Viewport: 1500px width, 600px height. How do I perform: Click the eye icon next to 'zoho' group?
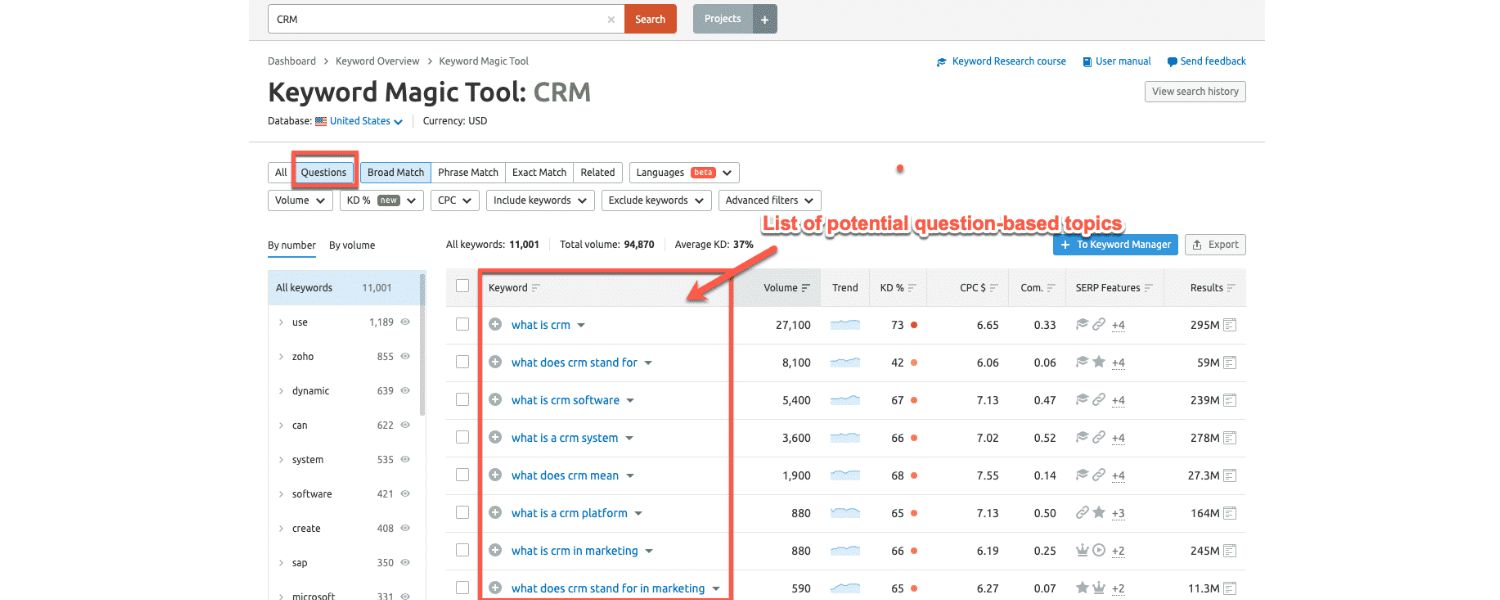[x=405, y=357]
